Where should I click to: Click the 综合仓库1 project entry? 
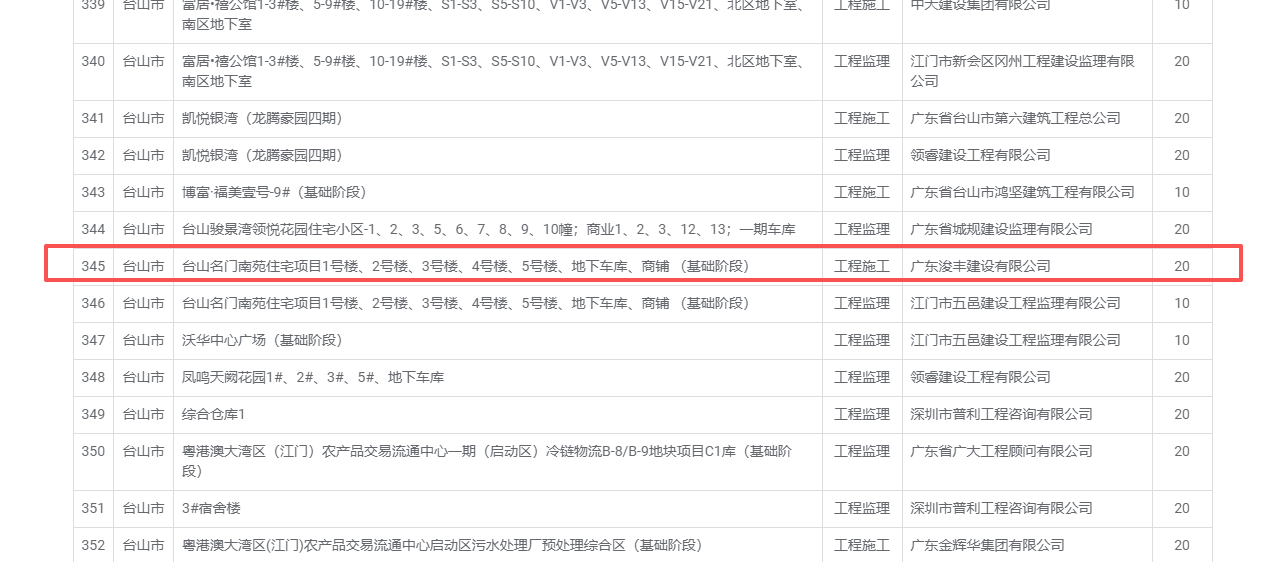click(213, 414)
